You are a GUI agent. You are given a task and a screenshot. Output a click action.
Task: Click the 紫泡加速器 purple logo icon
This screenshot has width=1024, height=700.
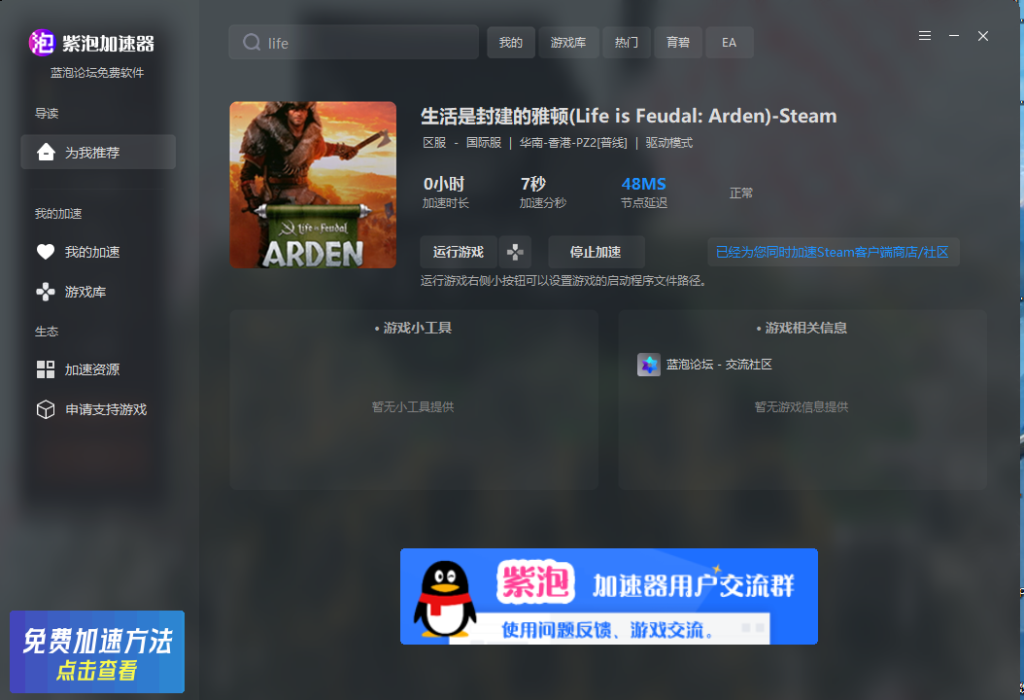tap(42, 43)
